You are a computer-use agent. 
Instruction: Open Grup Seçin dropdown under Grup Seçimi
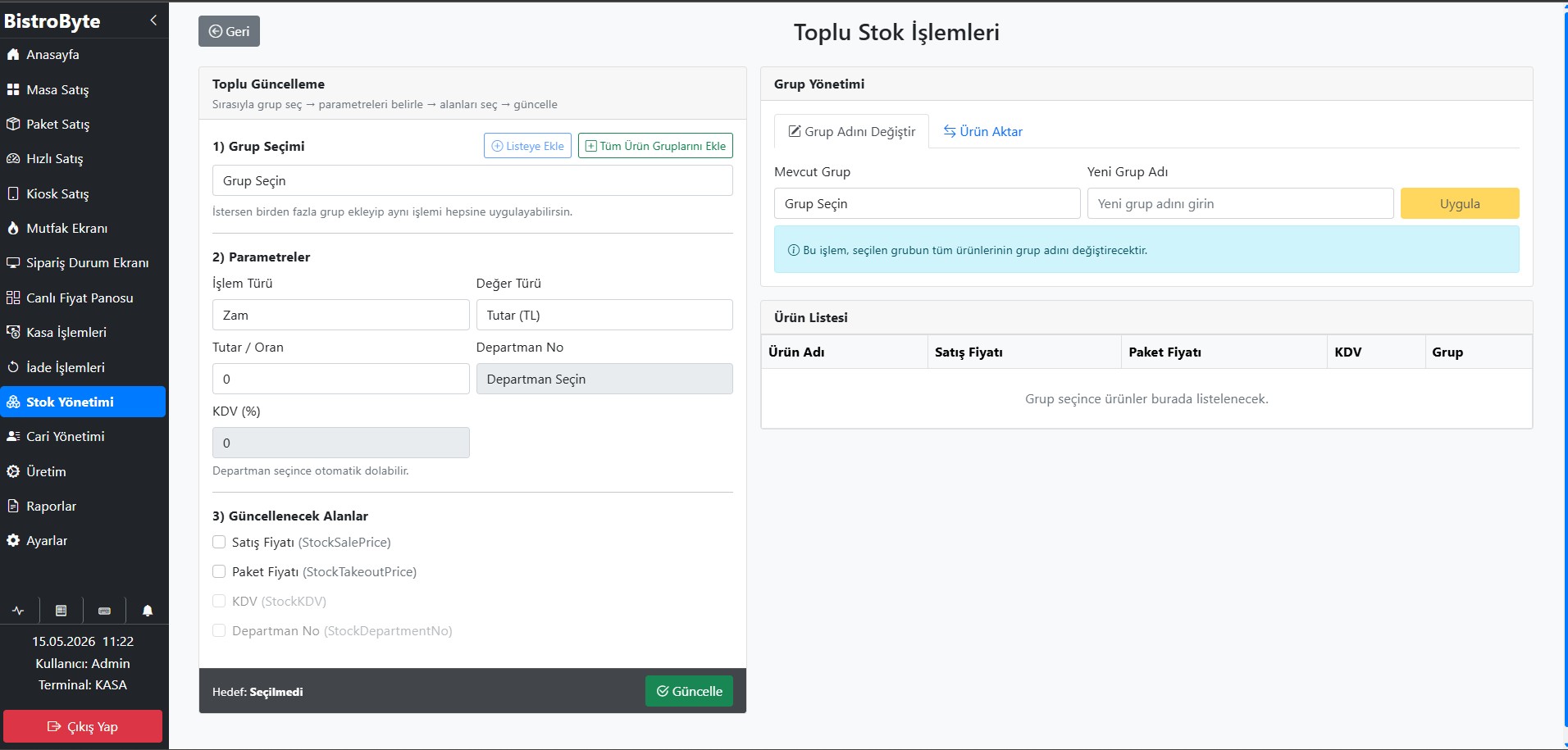[x=472, y=180]
